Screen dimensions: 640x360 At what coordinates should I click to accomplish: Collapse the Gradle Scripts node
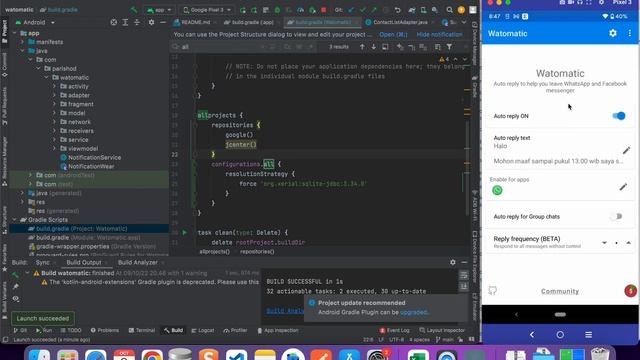click(14, 220)
